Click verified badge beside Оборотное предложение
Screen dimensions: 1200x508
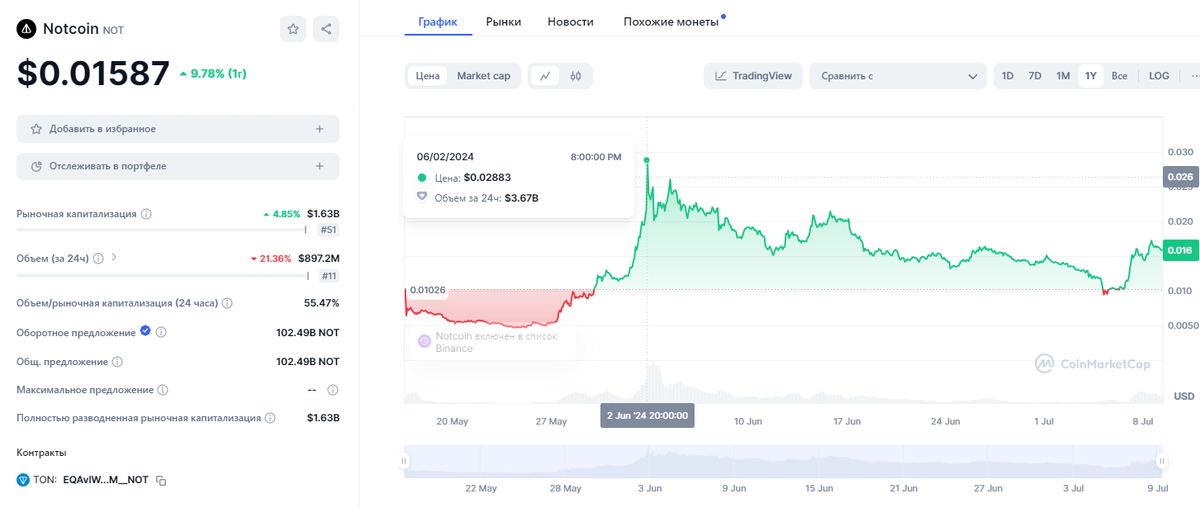[x=146, y=331]
